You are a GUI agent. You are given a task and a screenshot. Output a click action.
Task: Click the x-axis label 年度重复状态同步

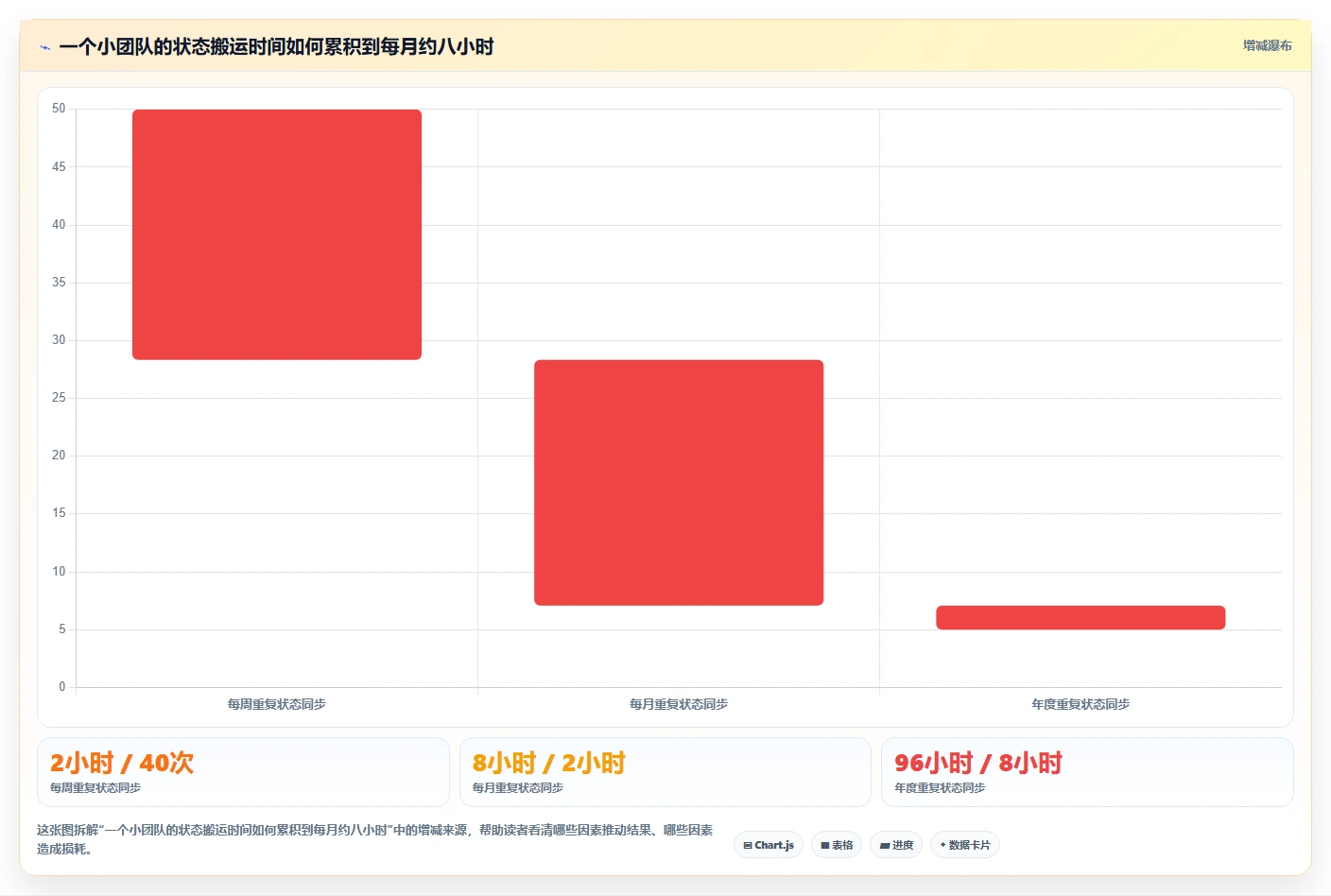pyautogui.click(x=1080, y=704)
